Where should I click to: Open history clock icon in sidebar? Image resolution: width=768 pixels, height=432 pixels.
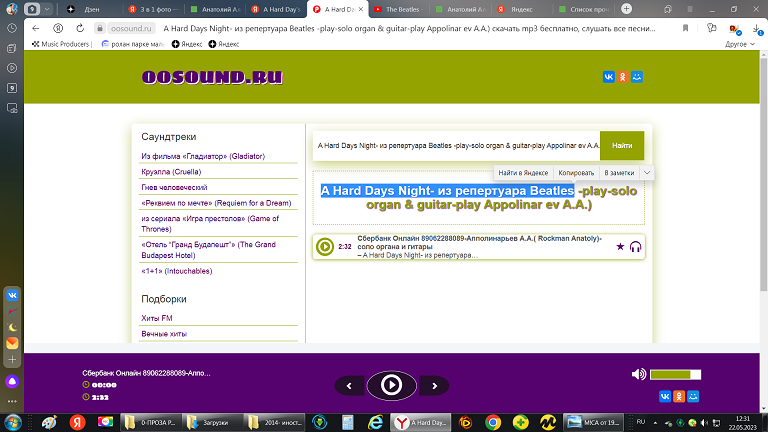(x=12, y=28)
